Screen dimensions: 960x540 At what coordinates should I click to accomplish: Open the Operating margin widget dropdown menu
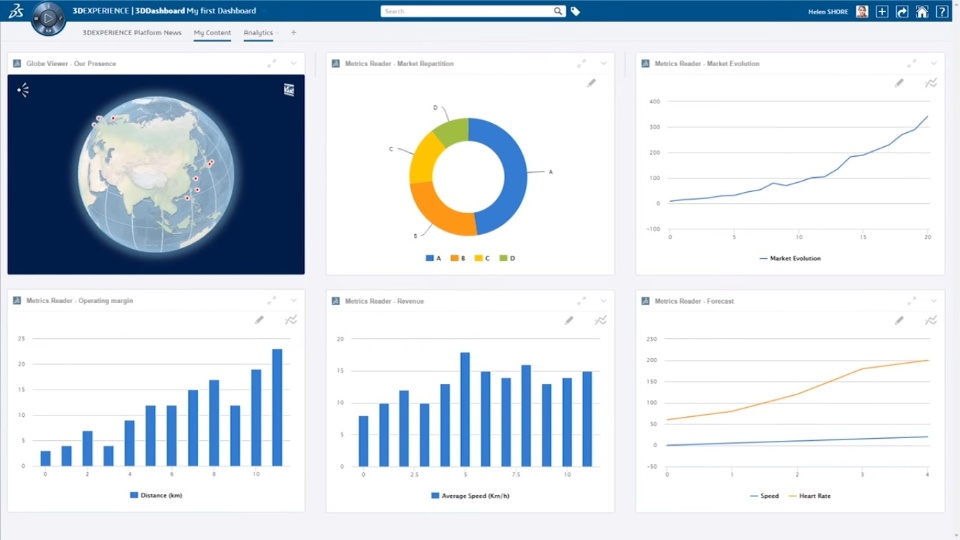[x=294, y=300]
